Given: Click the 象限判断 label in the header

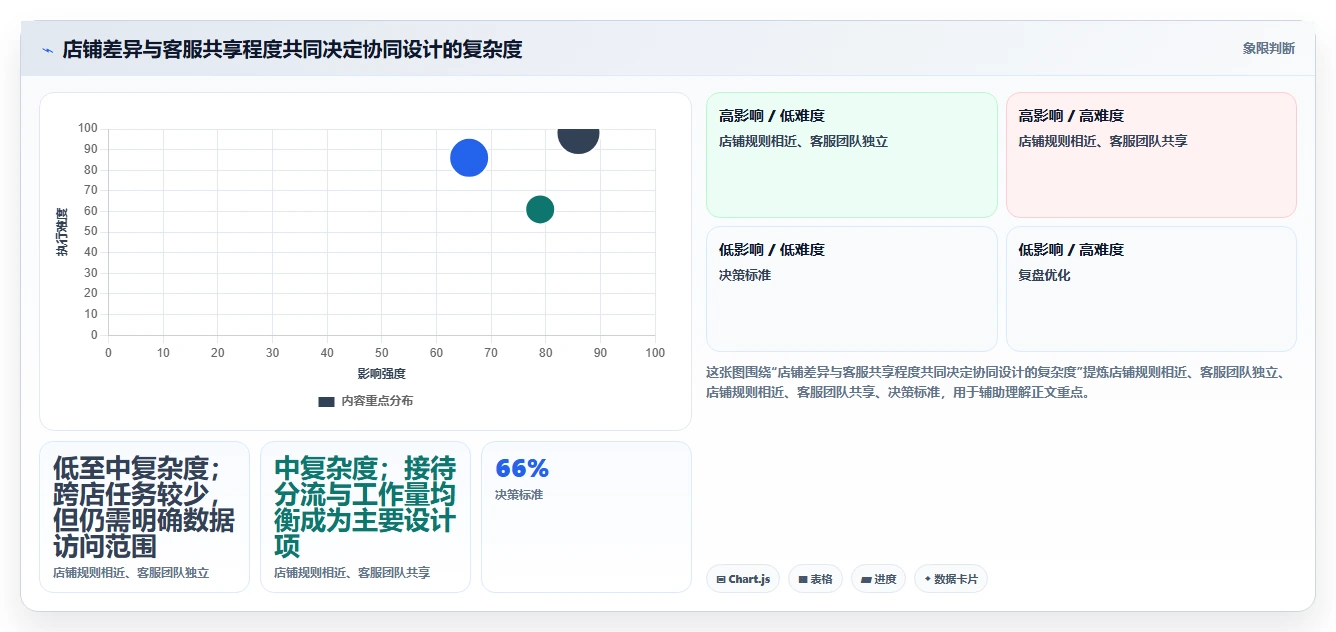Looking at the screenshot, I should point(1268,48).
